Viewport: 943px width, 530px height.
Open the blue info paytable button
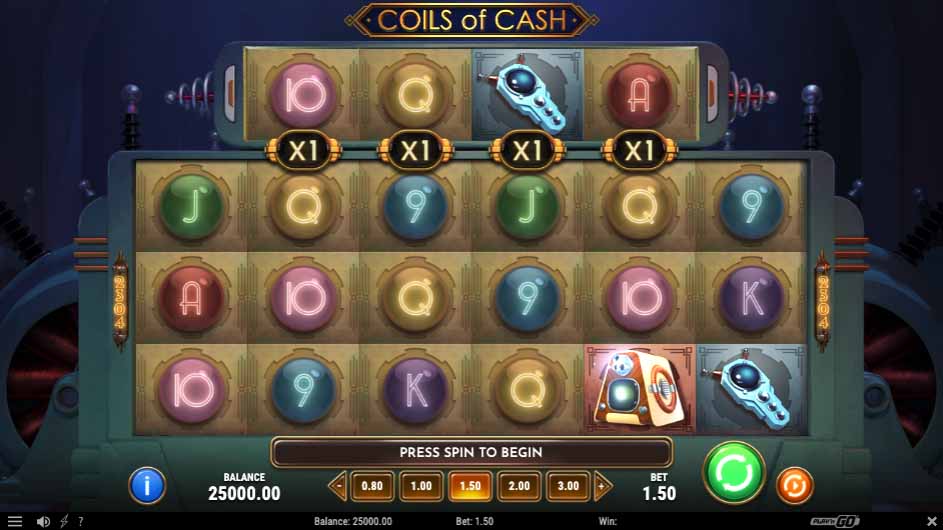pyautogui.click(x=147, y=485)
